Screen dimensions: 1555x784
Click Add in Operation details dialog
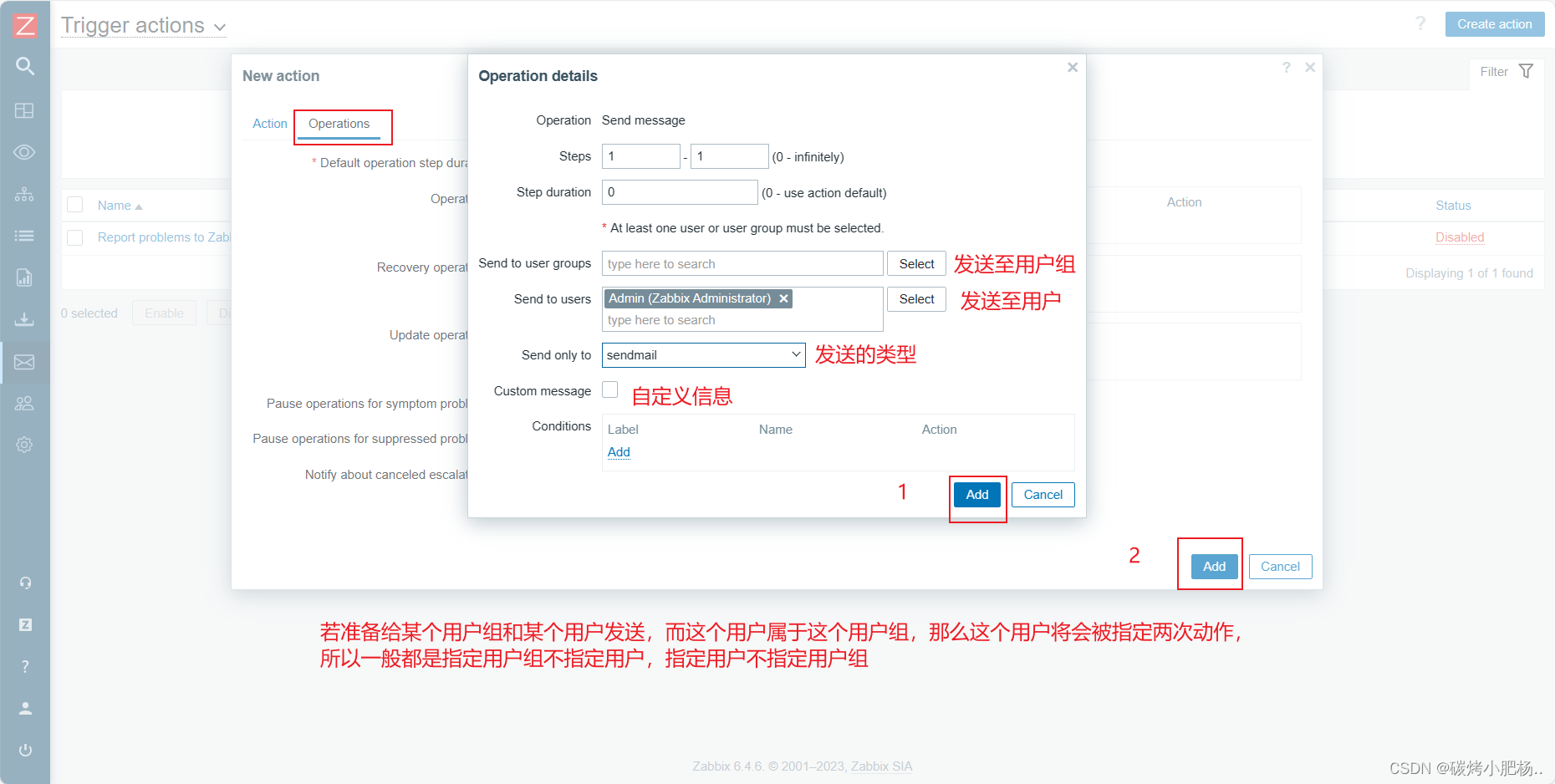[977, 495]
